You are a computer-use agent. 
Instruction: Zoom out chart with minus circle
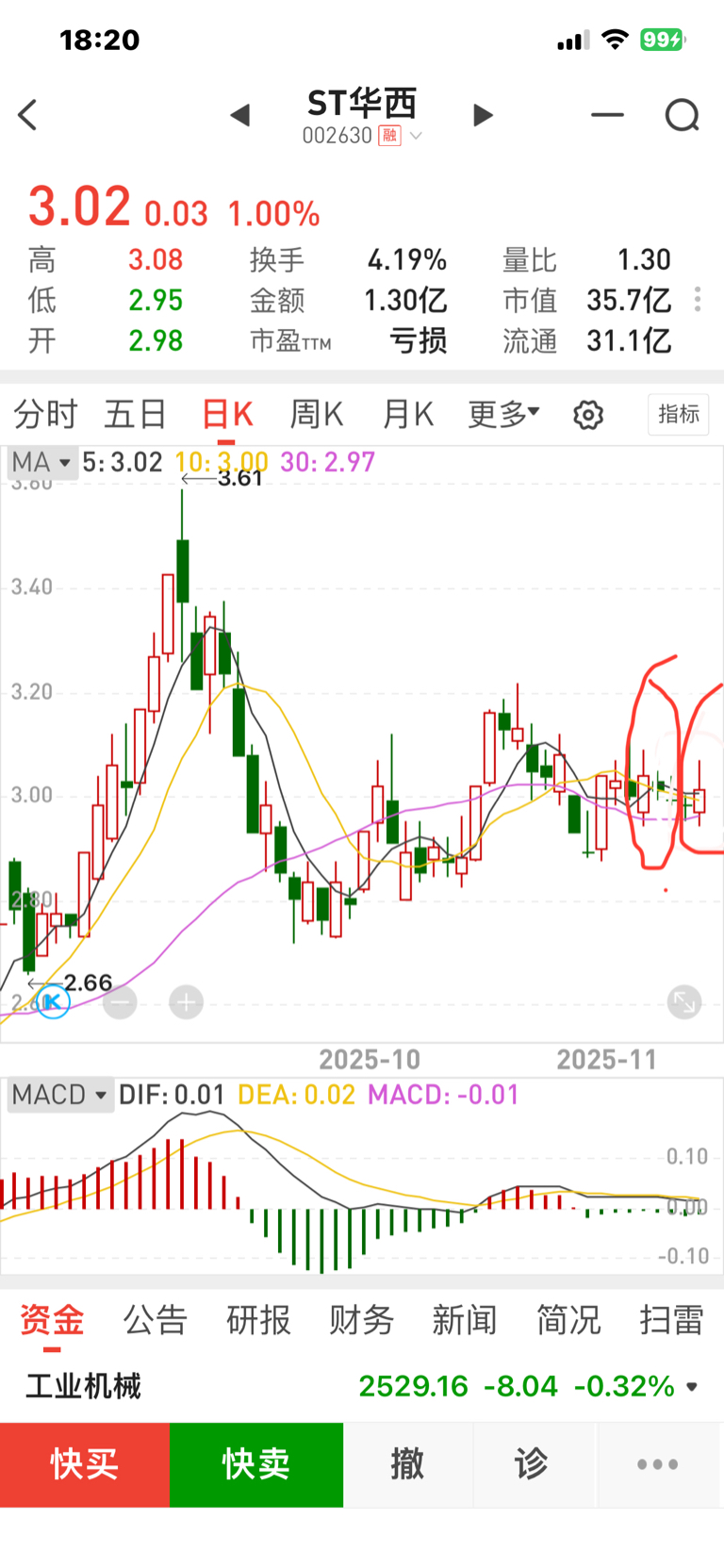(x=120, y=1002)
